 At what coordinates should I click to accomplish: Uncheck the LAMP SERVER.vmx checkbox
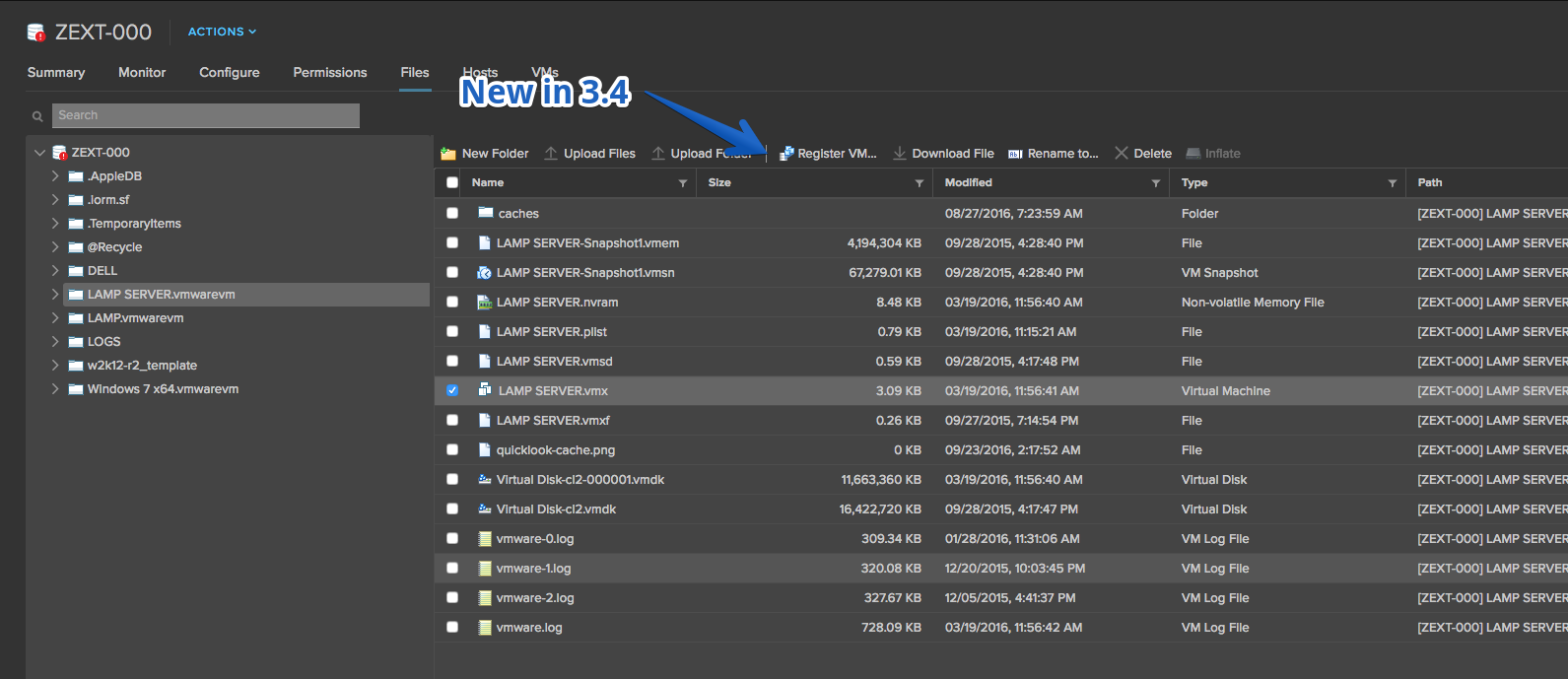[452, 390]
